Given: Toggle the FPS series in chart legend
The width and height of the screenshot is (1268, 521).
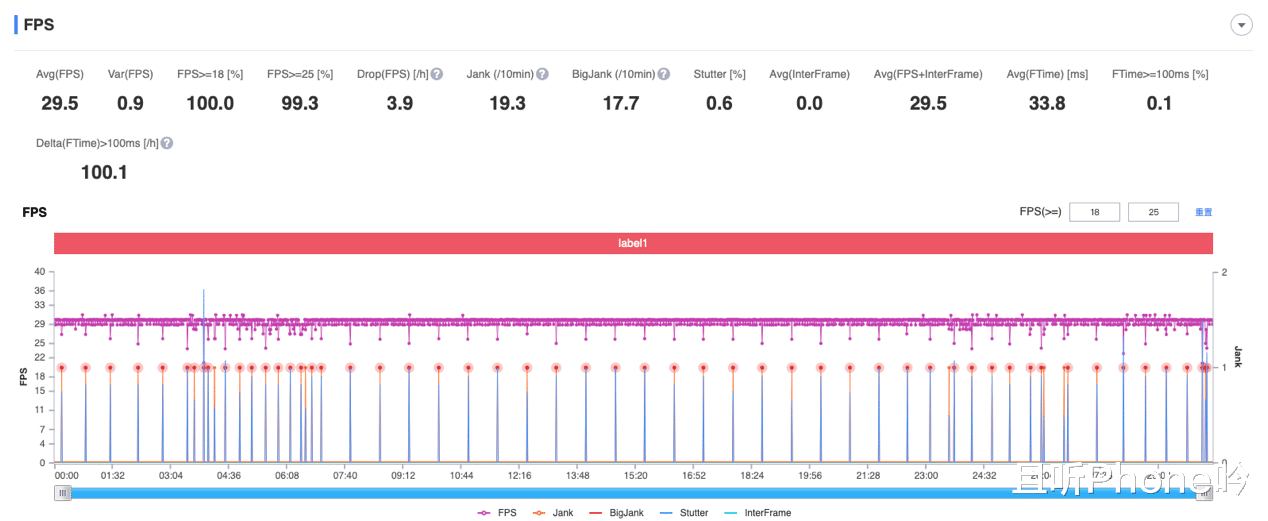Looking at the screenshot, I should pyautogui.click(x=498, y=513).
